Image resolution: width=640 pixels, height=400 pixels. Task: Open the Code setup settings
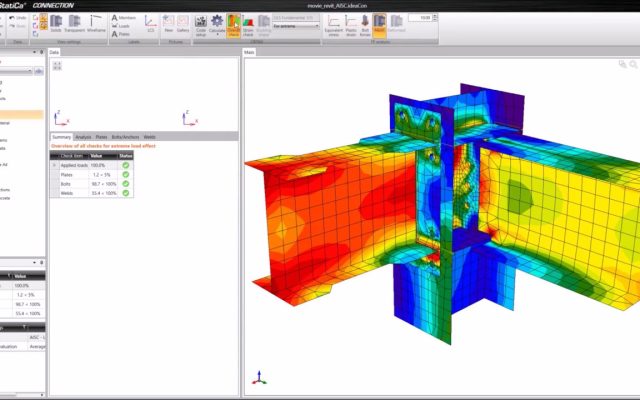201,24
